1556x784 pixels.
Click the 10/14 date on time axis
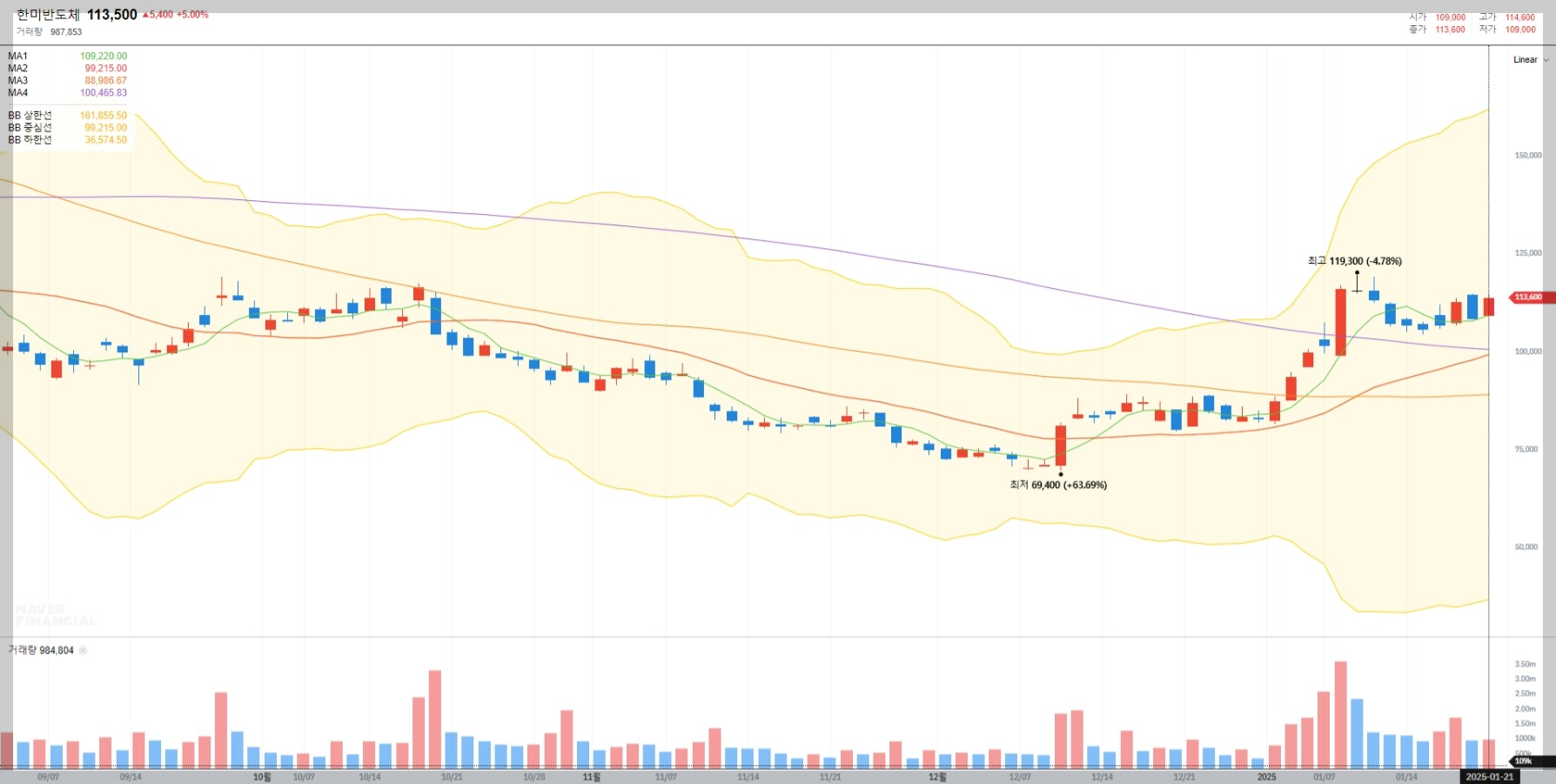point(370,777)
